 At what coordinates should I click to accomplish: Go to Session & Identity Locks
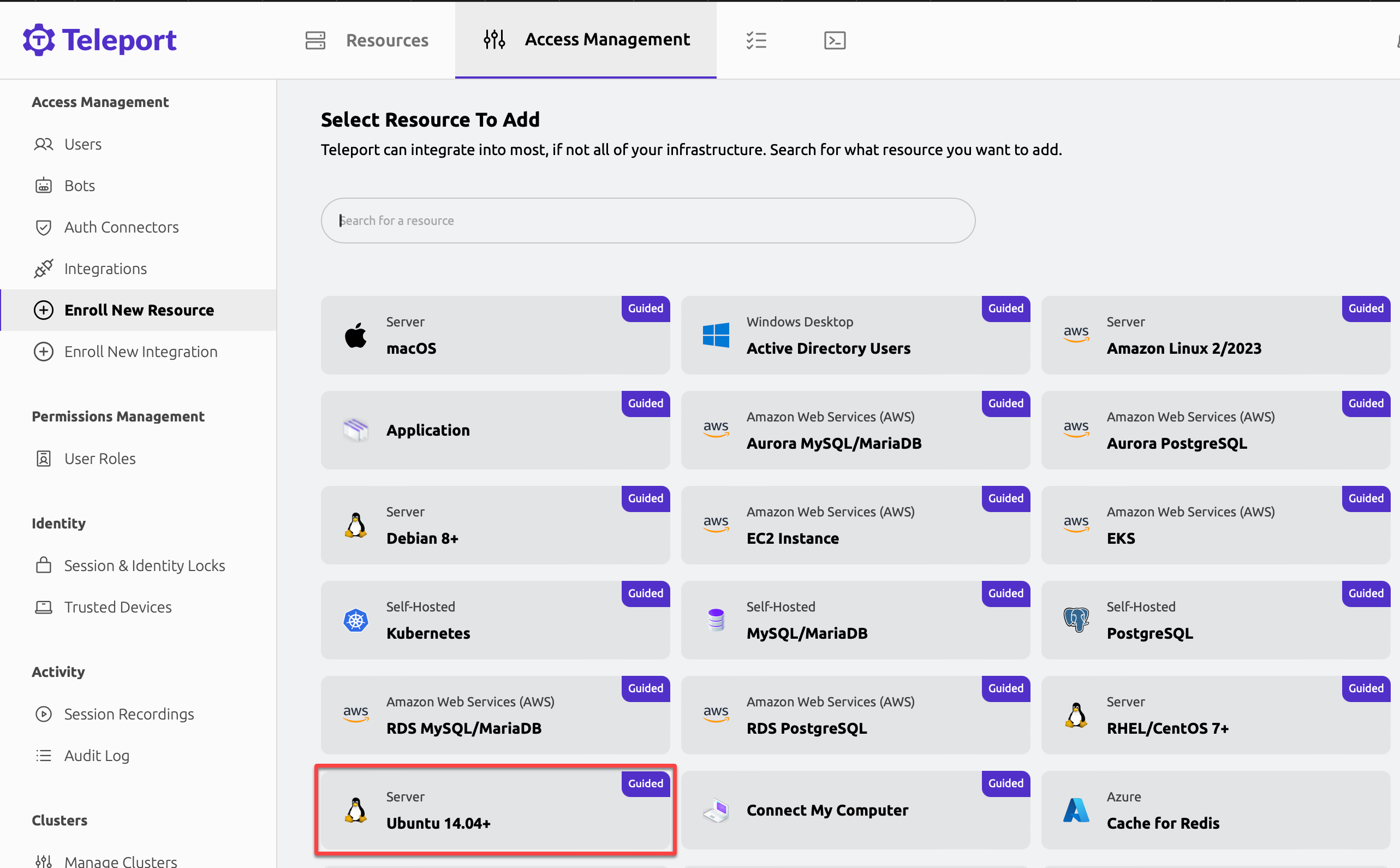(x=138, y=566)
